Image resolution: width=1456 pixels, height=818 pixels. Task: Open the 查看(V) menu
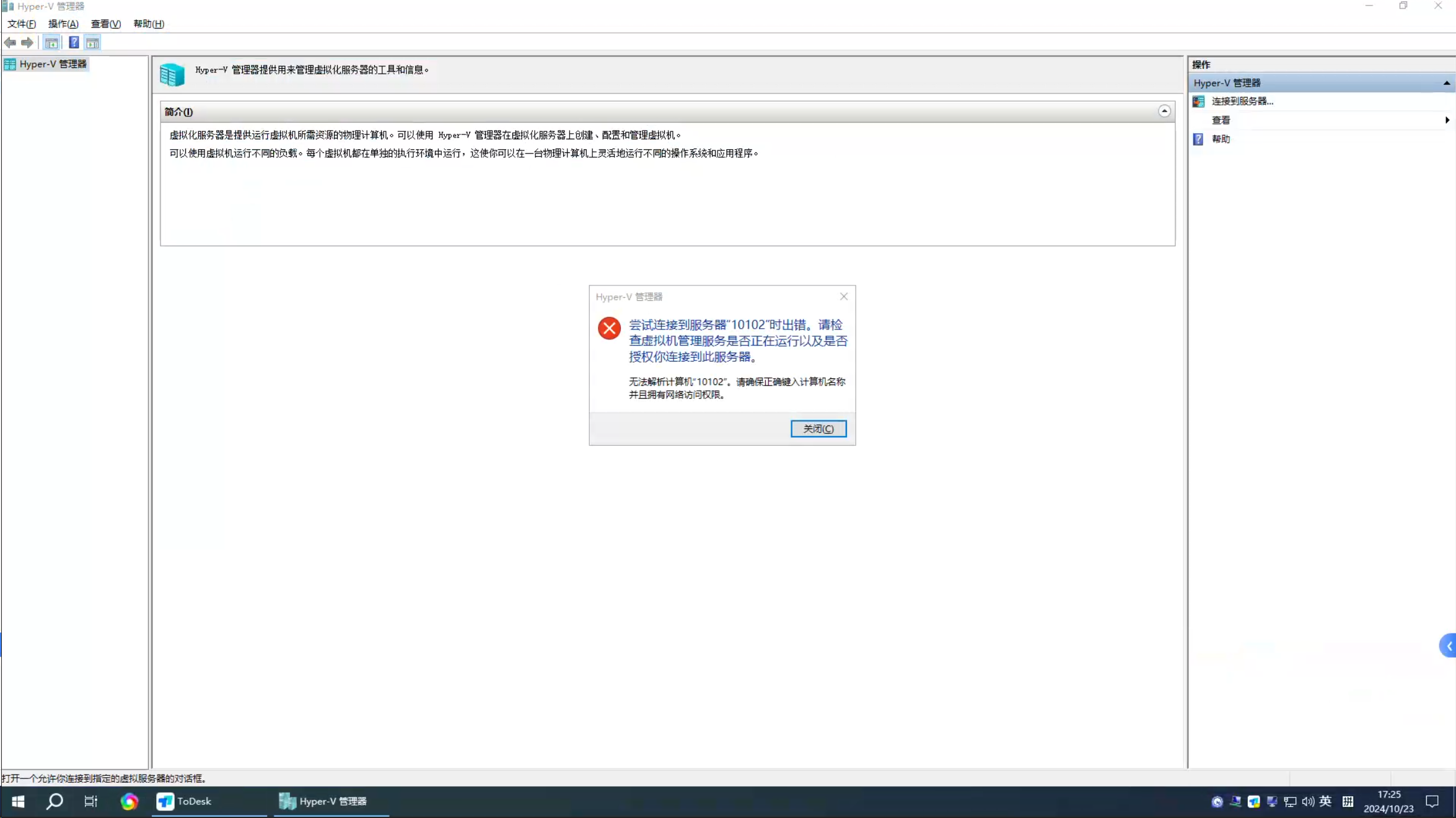point(106,24)
